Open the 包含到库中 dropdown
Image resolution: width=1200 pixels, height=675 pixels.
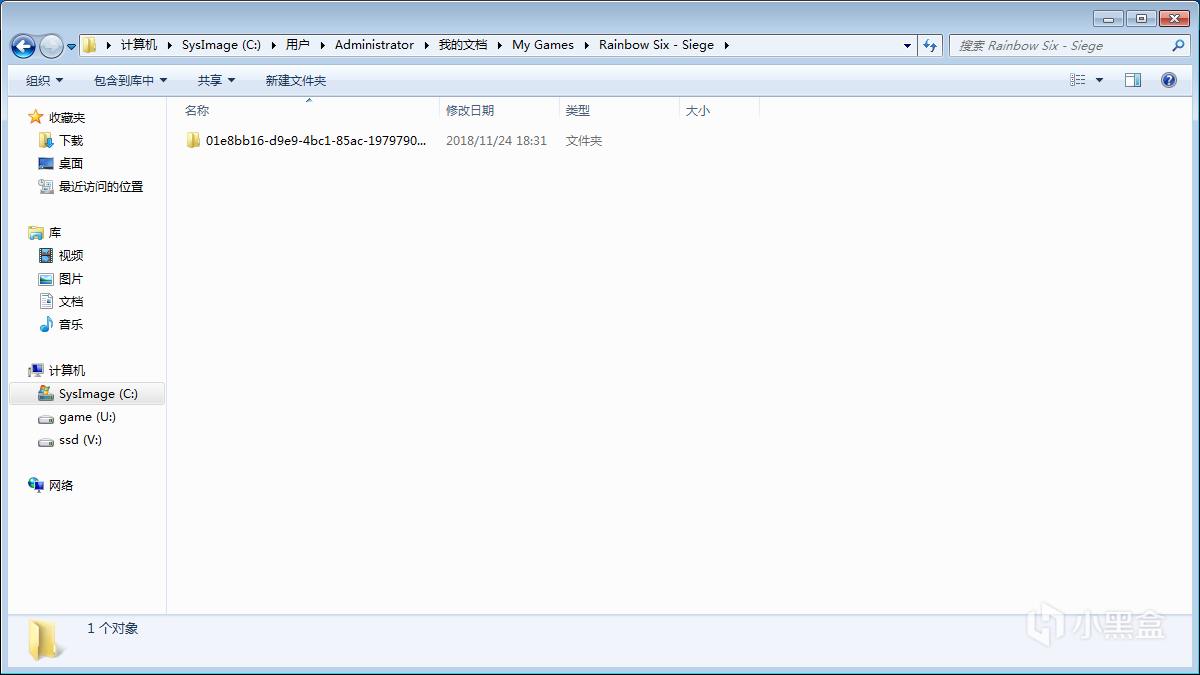(x=130, y=80)
